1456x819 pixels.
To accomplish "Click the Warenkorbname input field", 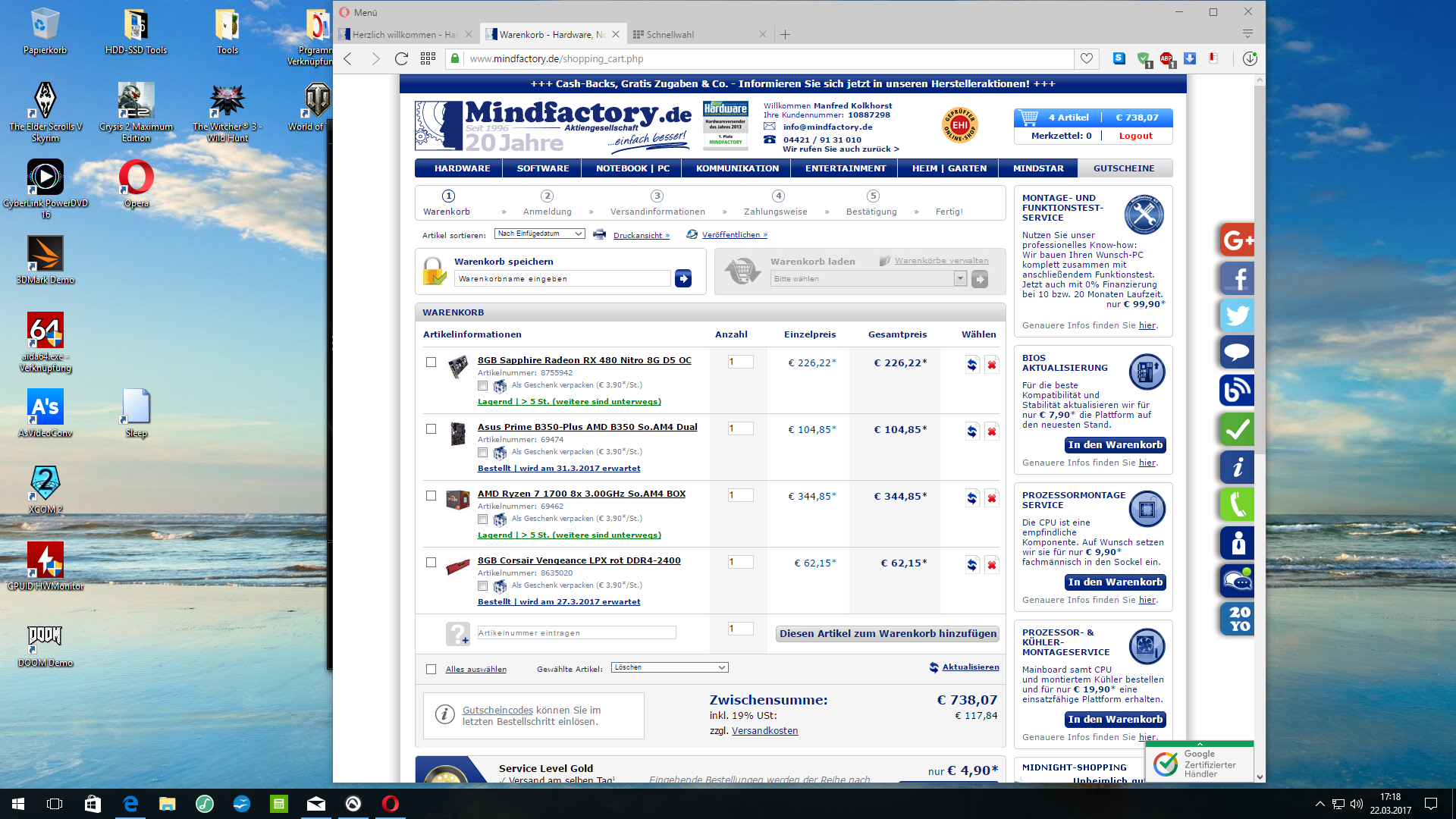I will point(563,279).
